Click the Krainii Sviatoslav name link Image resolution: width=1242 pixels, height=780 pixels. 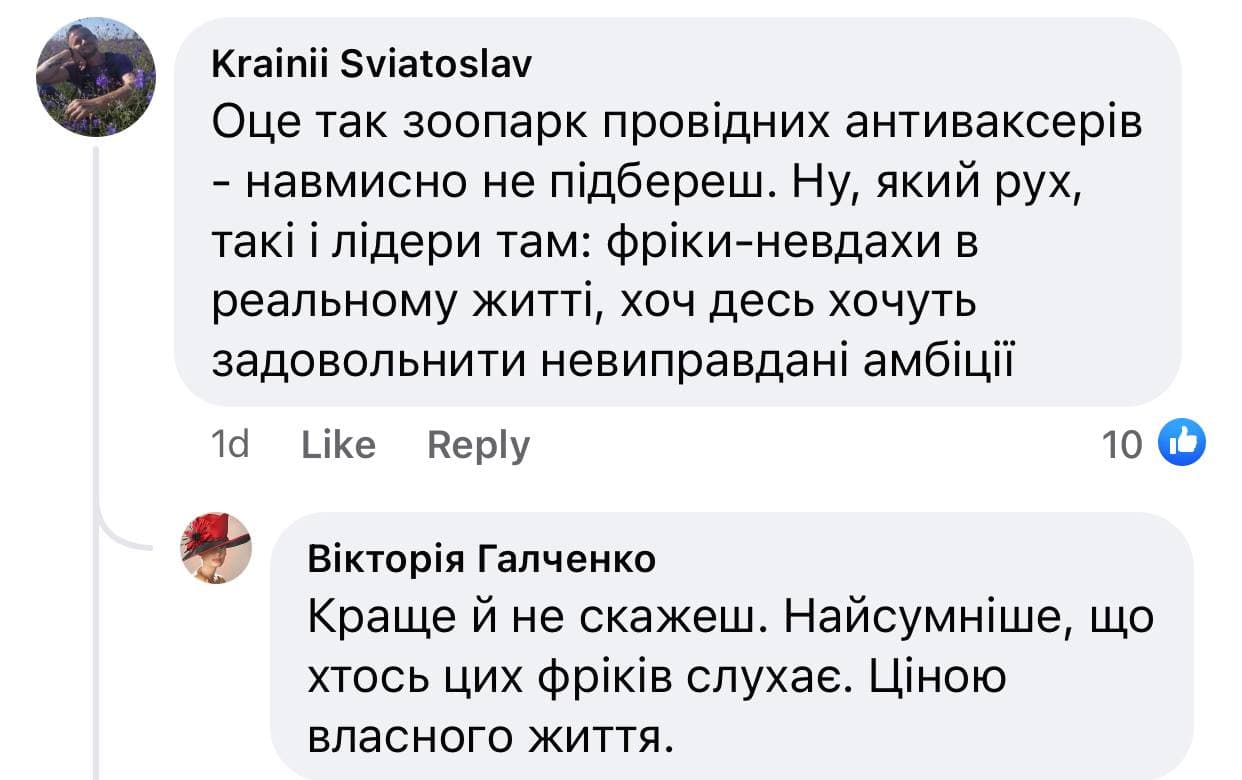[372, 64]
